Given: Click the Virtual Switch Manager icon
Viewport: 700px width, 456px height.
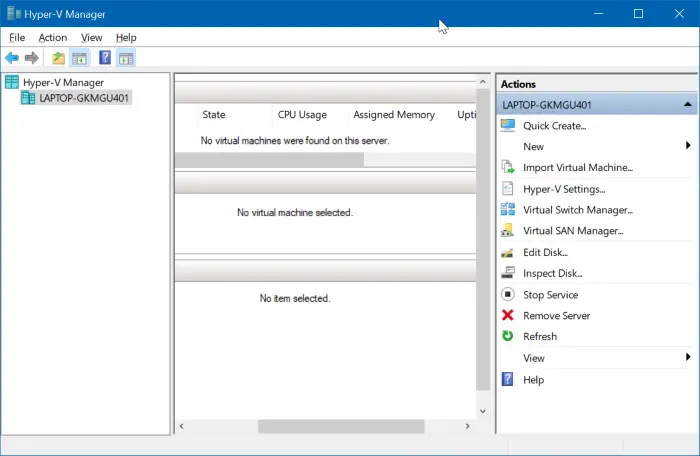Looking at the screenshot, I should (x=508, y=209).
